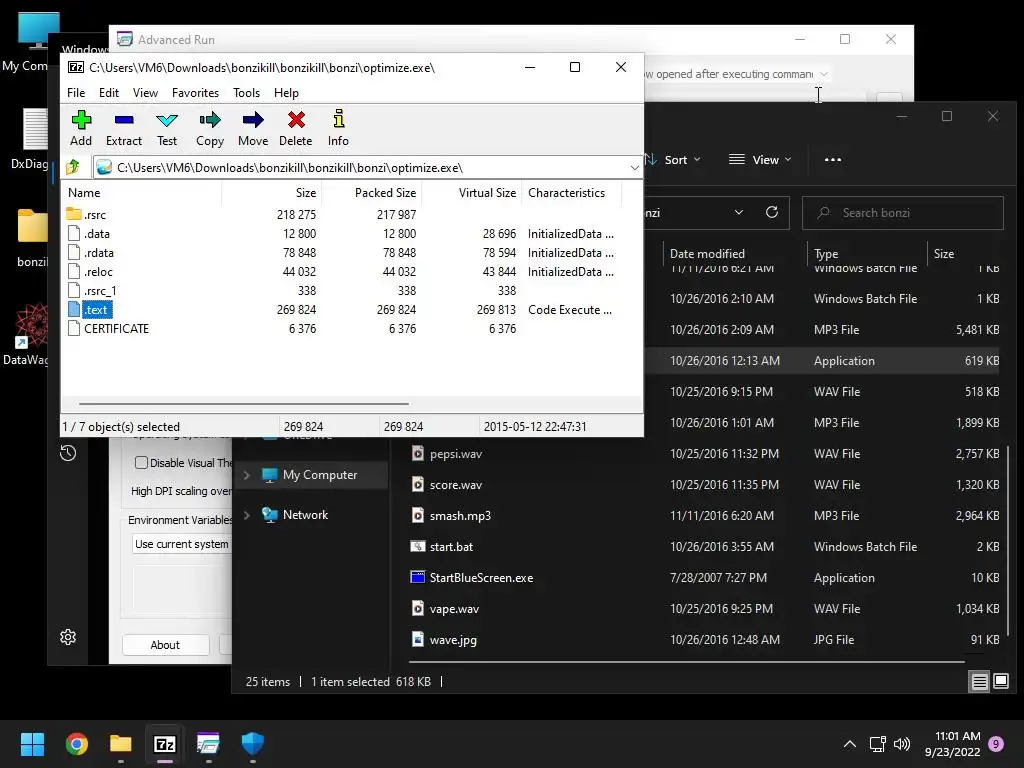This screenshot has width=1024, height=768.
Task: Refresh the File Explorer folder
Action: click(772, 212)
